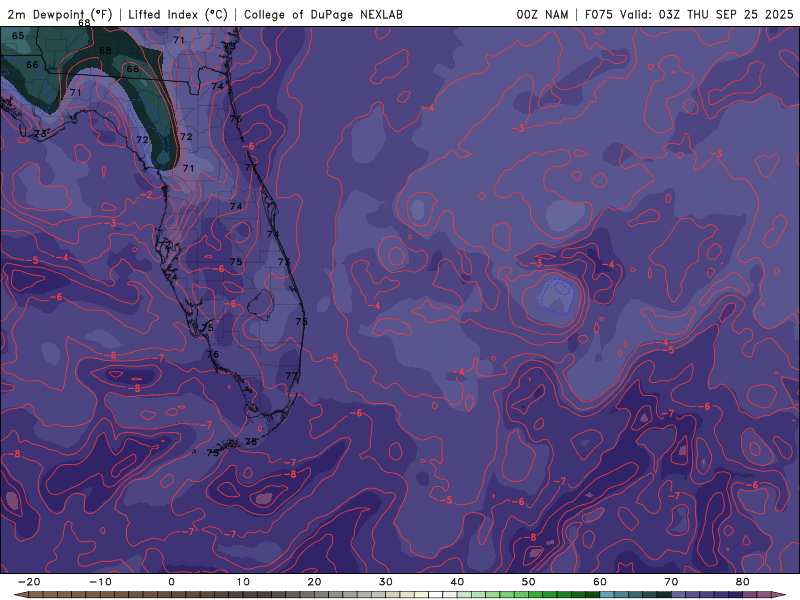The image size is (800, 600).
Task: Select the '0' tick label on the color scale
Action: [x=171, y=582]
